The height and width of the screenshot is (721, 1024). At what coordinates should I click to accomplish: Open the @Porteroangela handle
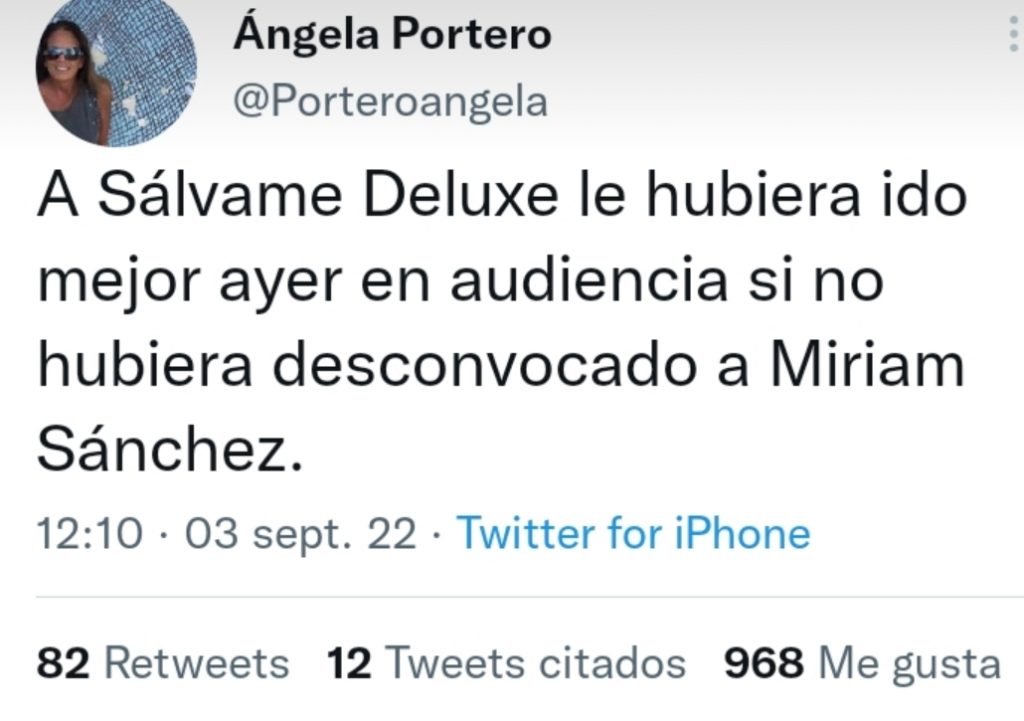(x=391, y=103)
